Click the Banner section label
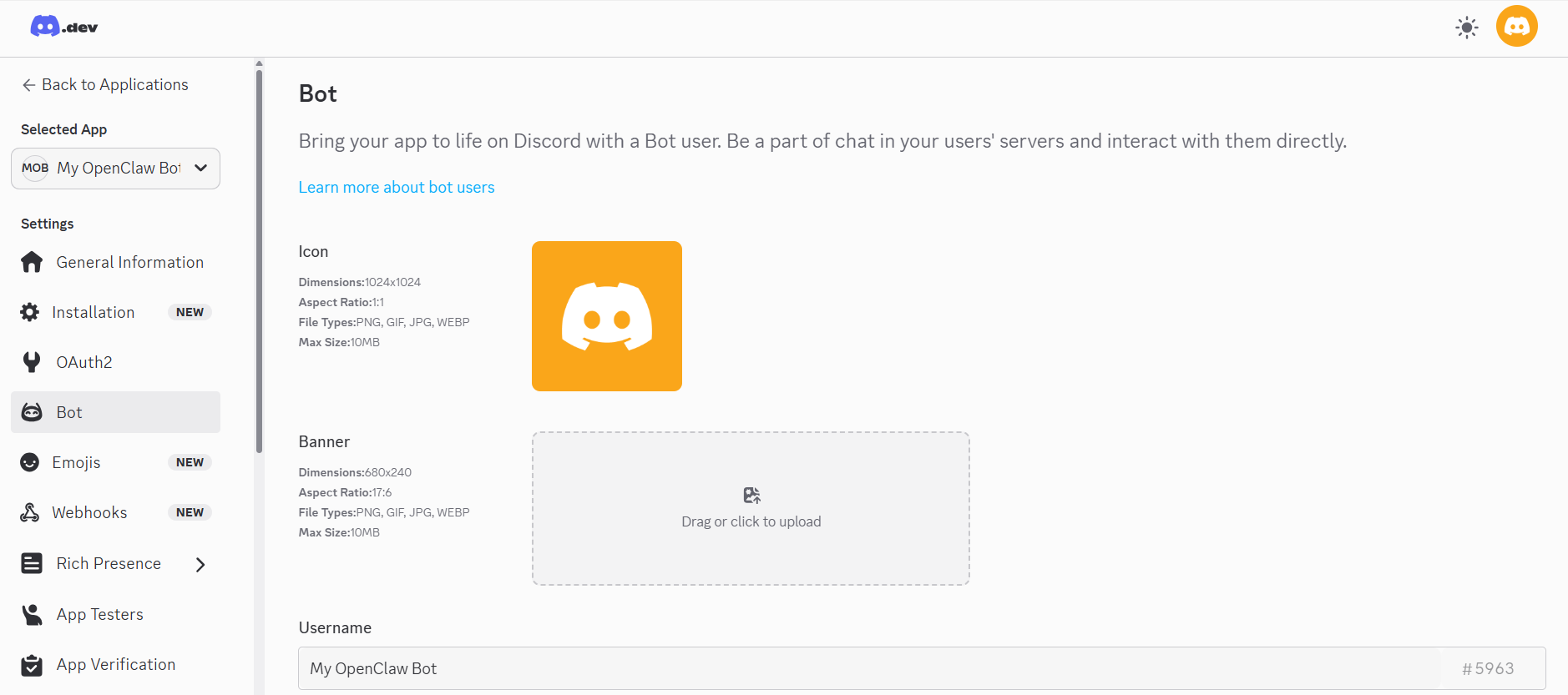This screenshot has width=1568, height=695. click(x=324, y=442)
